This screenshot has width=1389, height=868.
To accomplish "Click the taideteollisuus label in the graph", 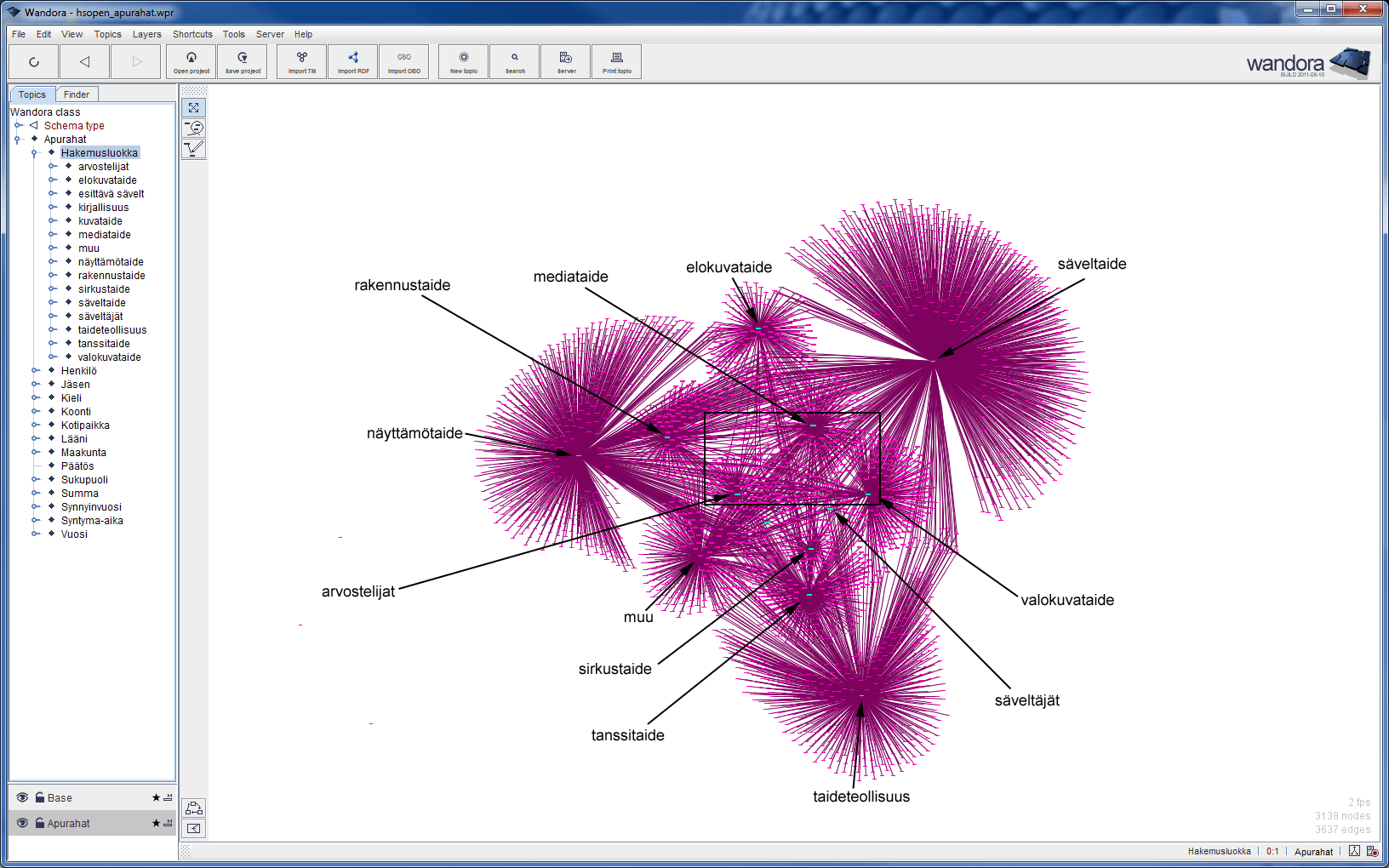I will (860, 797).
